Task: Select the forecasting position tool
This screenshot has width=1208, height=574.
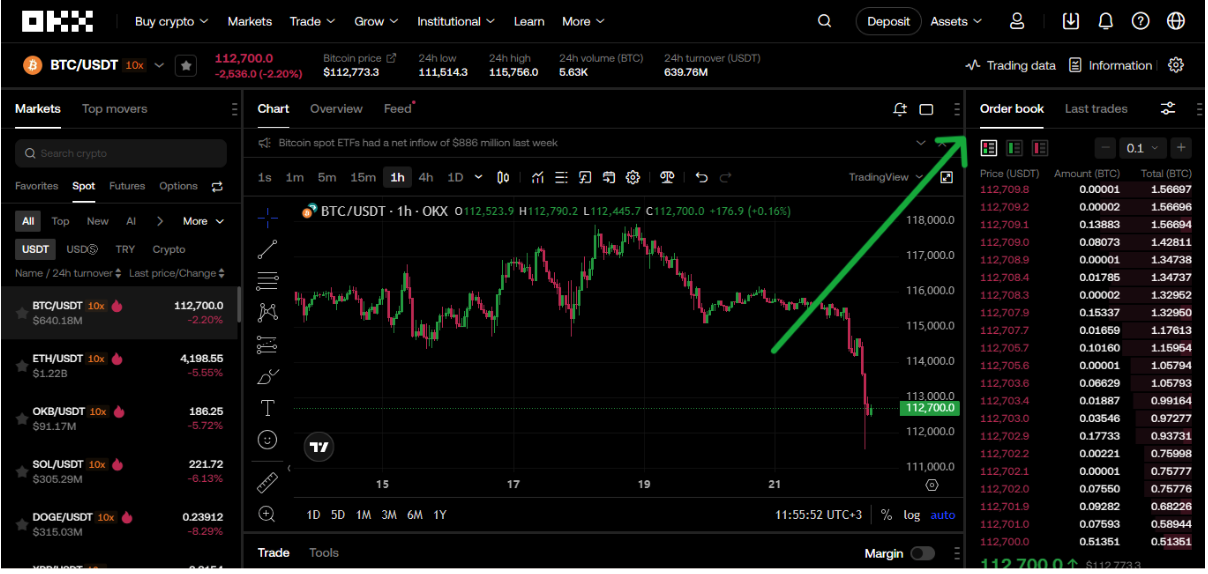Action: click(x=267, y=344)
